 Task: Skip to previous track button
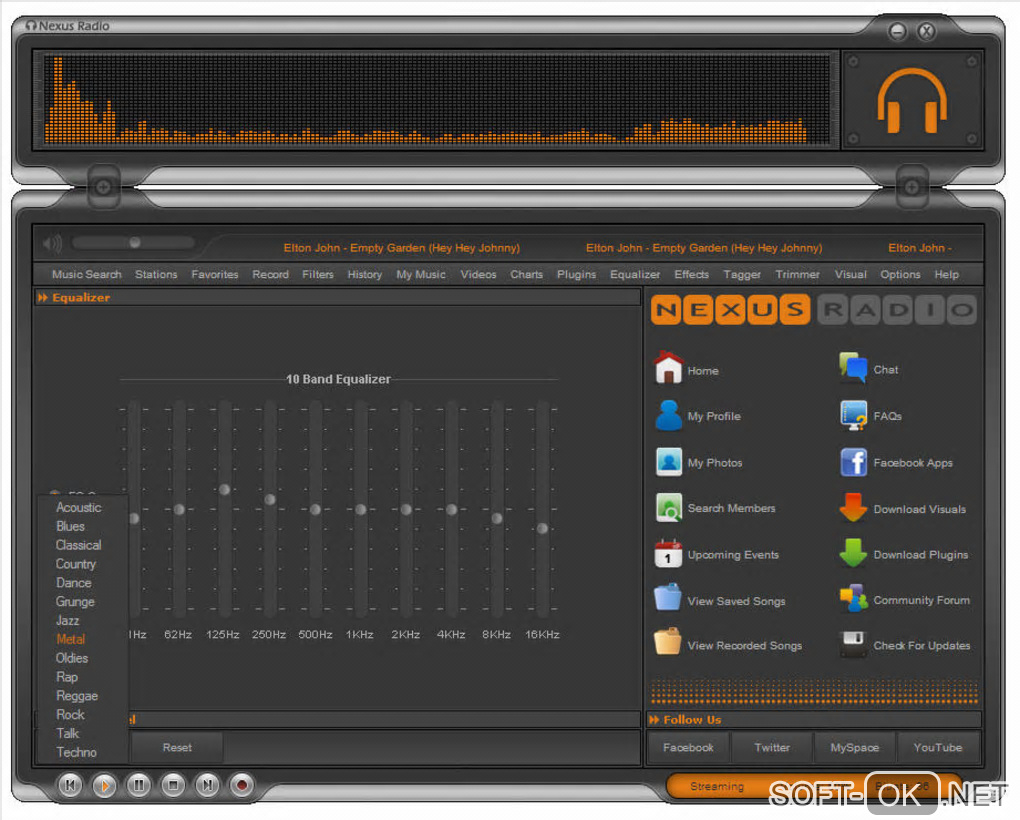(70, 785)
